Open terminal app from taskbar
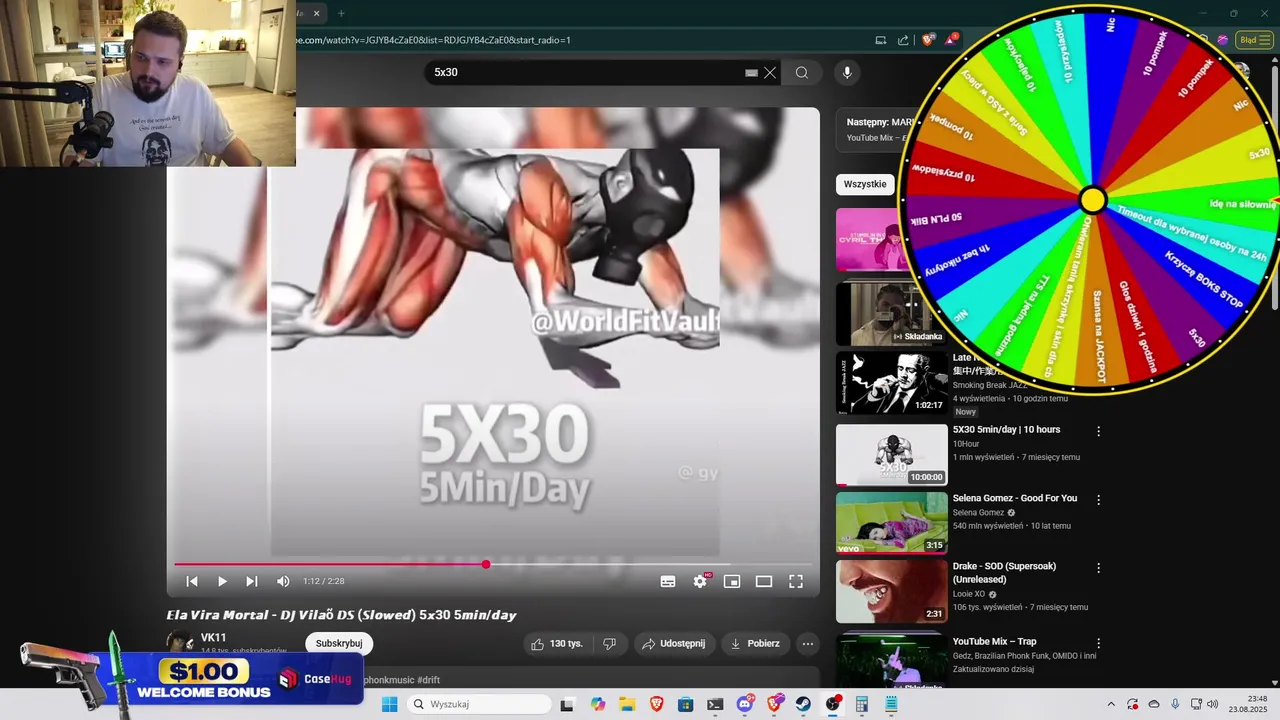Viewport: 1280px width, 720px height. click(715, 704)
